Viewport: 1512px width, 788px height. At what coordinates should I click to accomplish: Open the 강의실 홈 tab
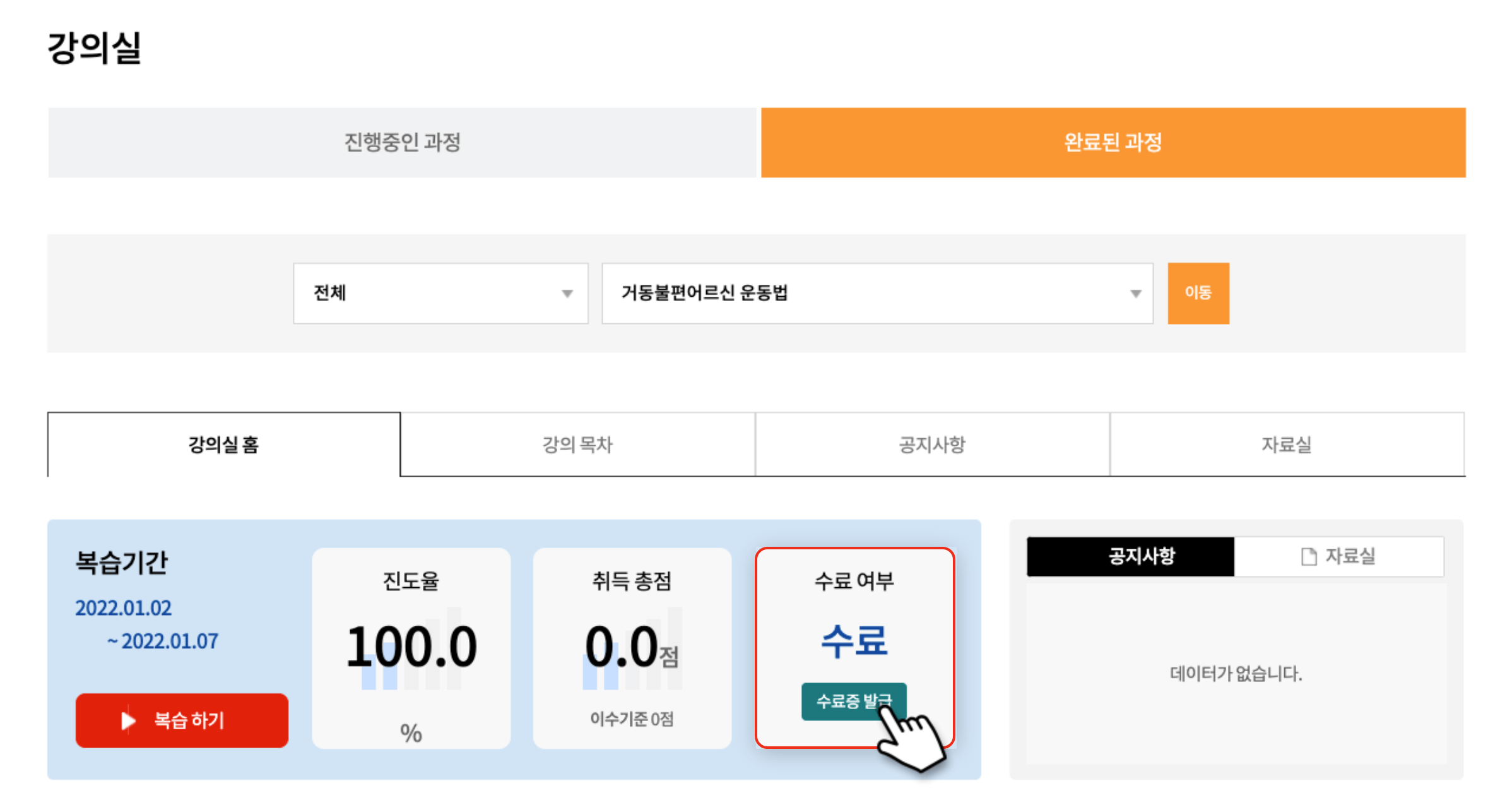(x=224, y=445)
